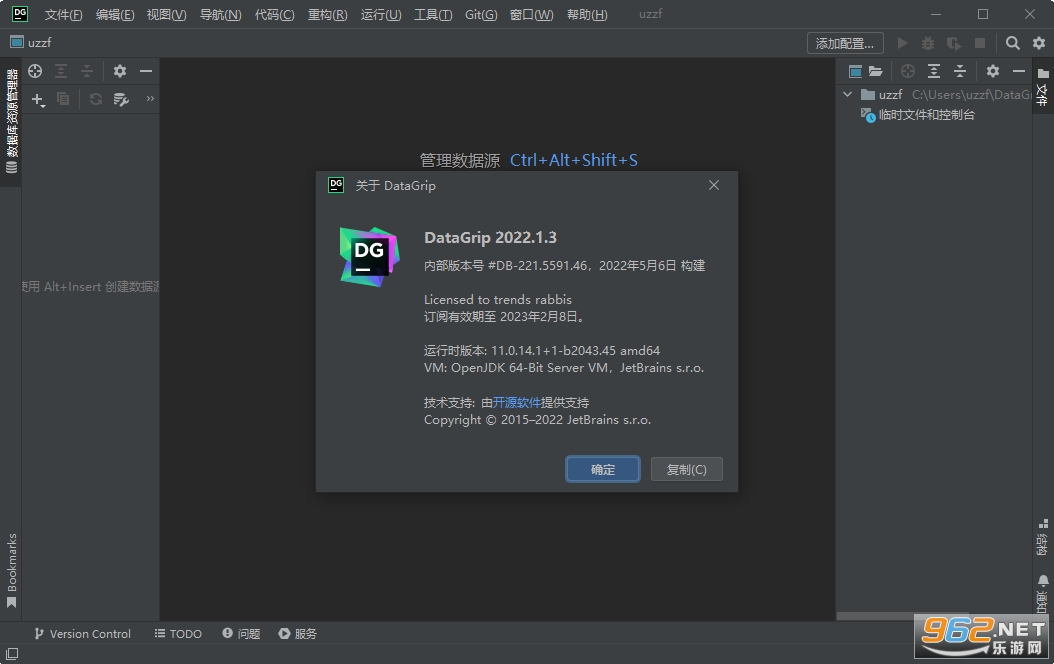1054x664 pixels.
Task: Open the 工具(T) menu
Action: (x=433, y=14)
